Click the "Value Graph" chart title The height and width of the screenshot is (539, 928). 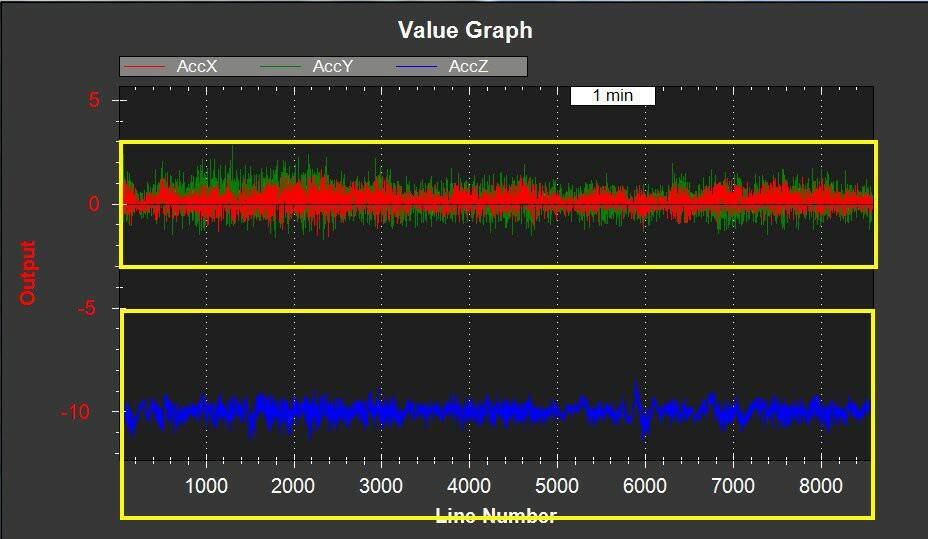465,30
